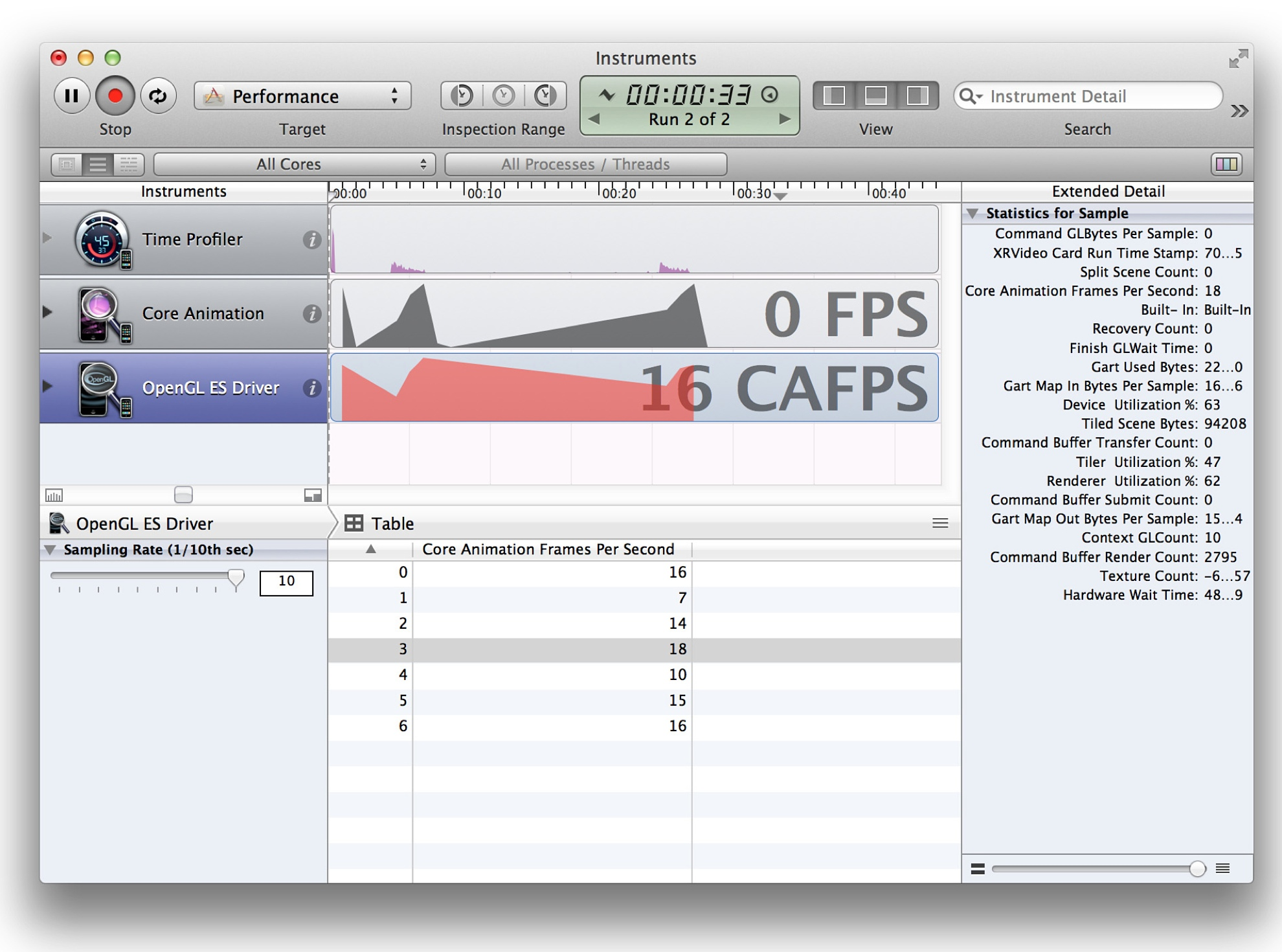
Task: Stop recording with the red record button
Action: tap(115, 96)
